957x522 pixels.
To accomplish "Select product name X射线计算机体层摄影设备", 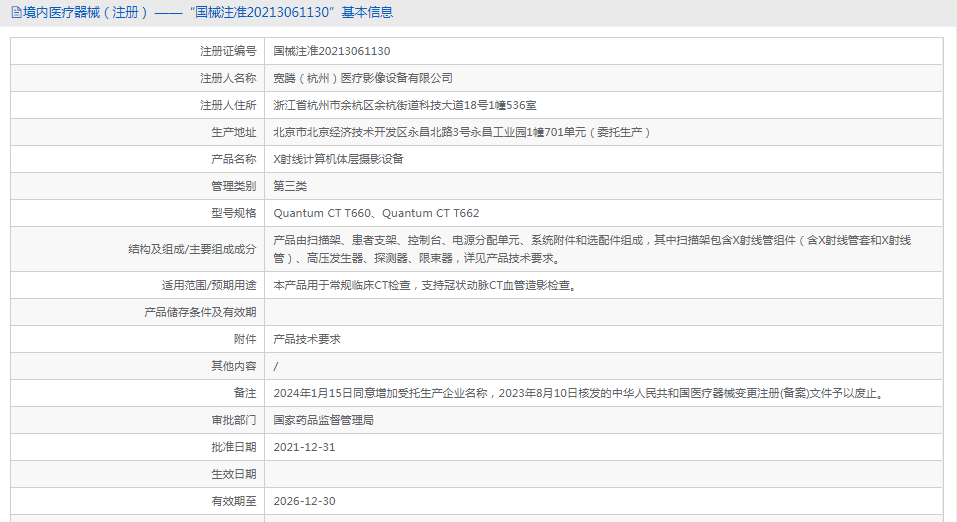I will (x=338, y=159).
